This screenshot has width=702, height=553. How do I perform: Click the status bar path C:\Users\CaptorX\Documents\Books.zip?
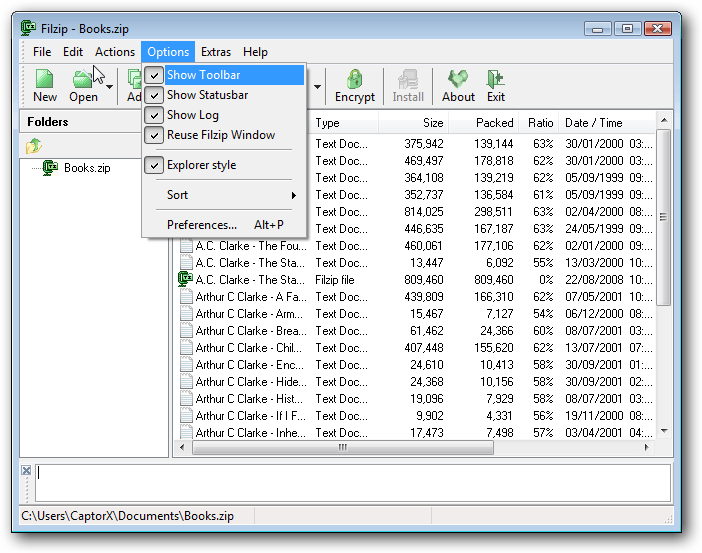pyautogui.click(x=127, y=516)
